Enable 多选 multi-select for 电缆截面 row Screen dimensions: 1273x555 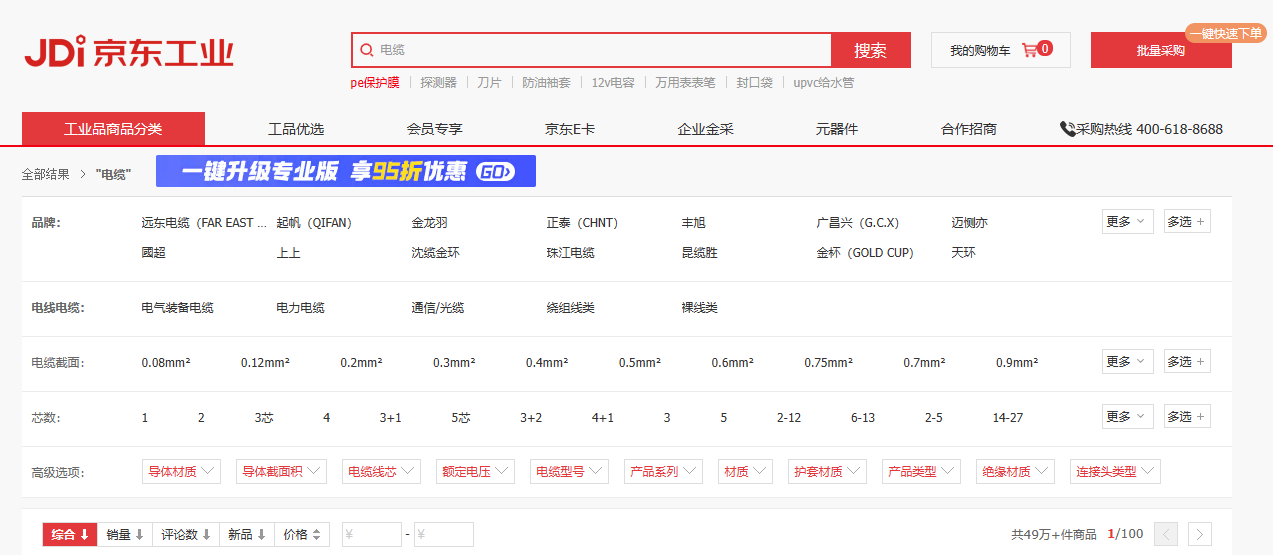point(1186,362)
